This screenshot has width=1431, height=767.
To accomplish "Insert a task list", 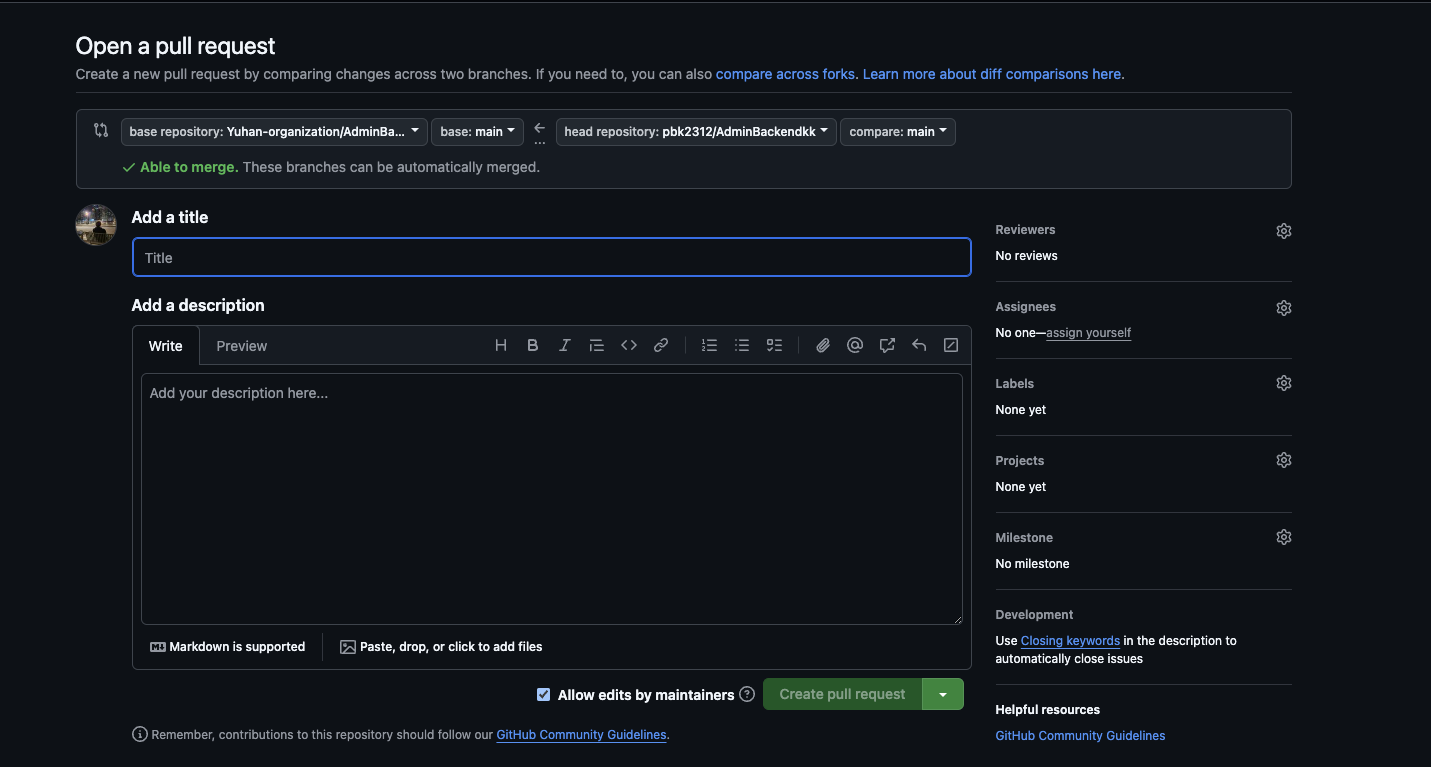I will (x=774, y=345).
